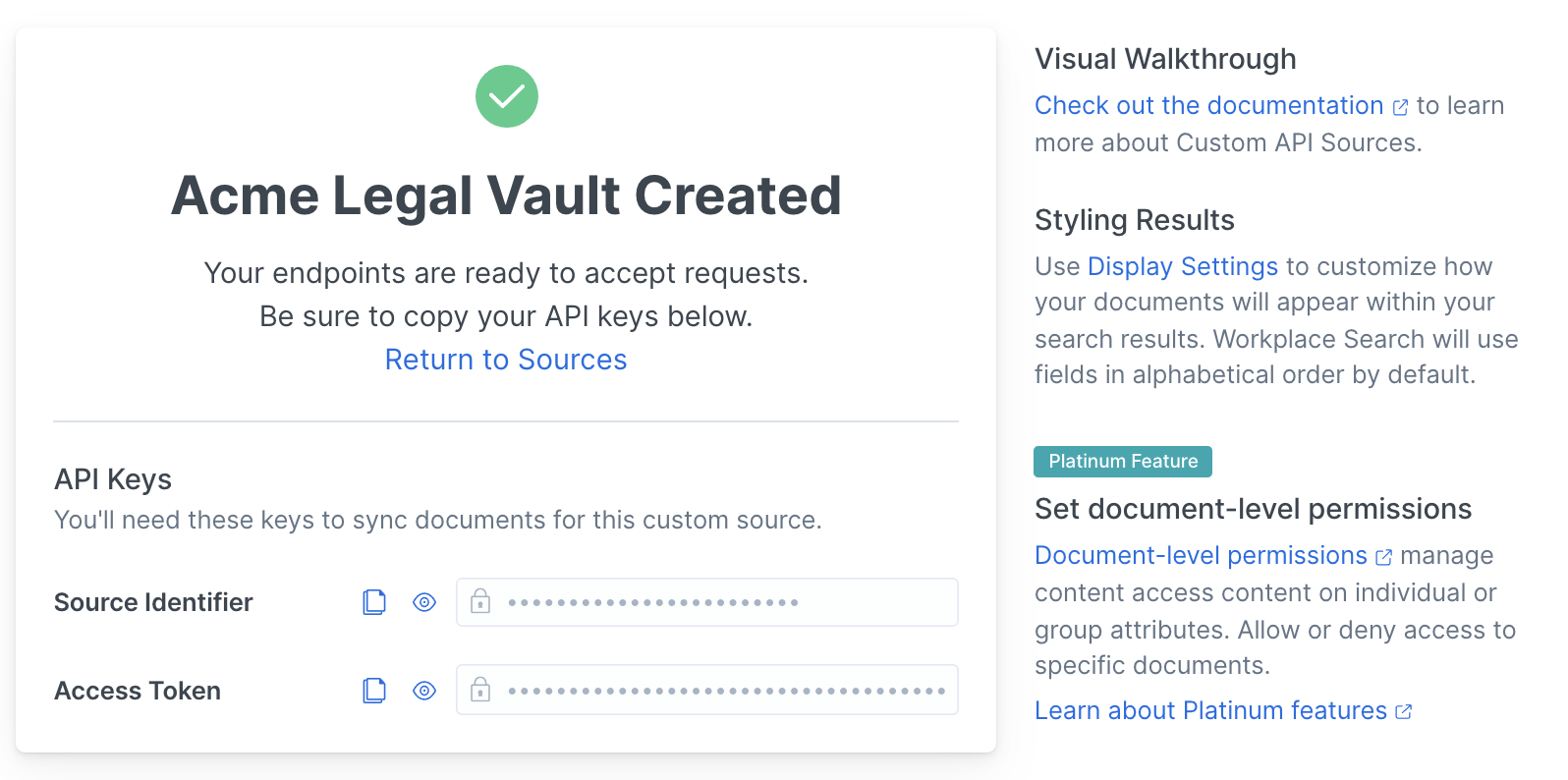Copy the Source Identifier key
1568x780 pixels.
(374, 602)
